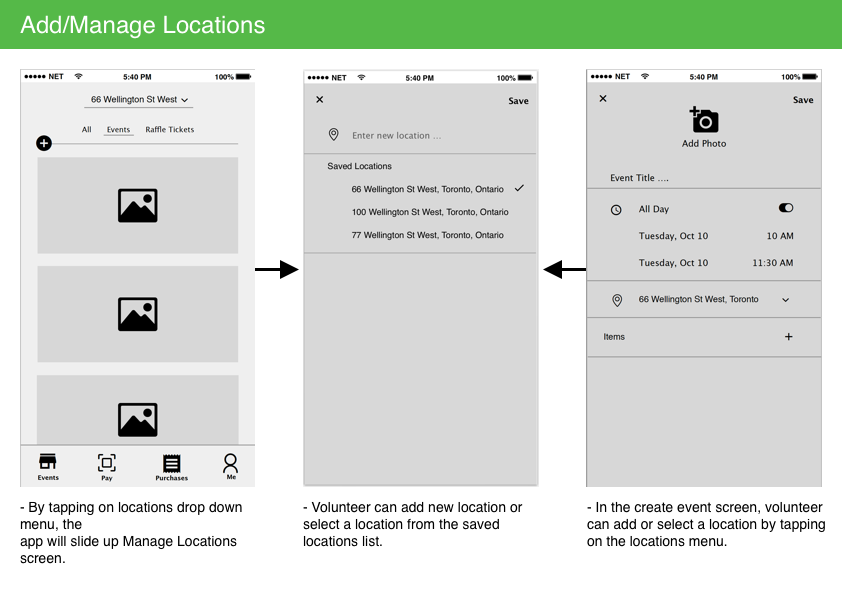Expand the location chevron on the event screen
This screenshot has height=595, width=842.
coord(786,300)
